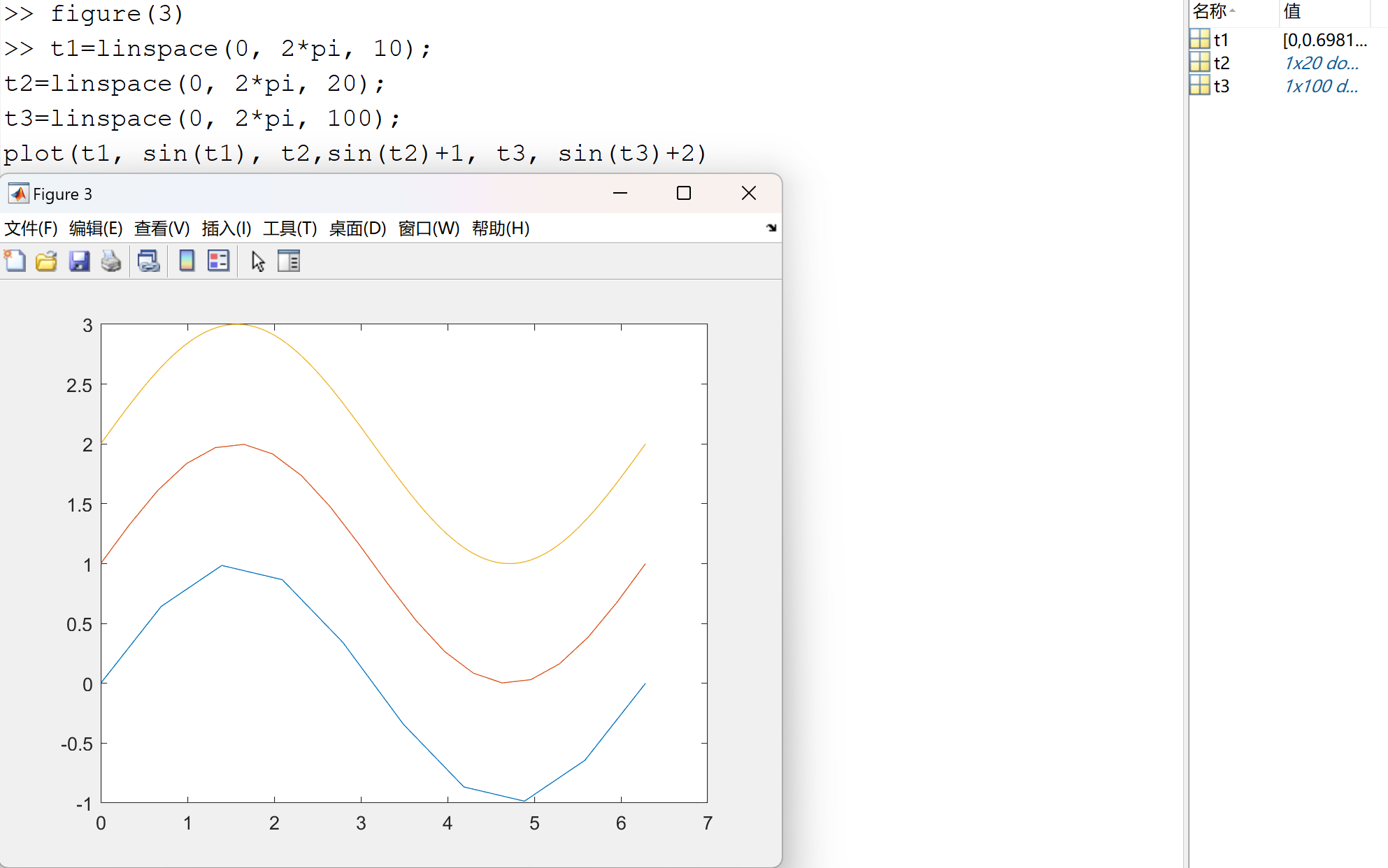Insert a legend via toolbar icon
This screenshot has width=1388, height=868.
(218, 261)
